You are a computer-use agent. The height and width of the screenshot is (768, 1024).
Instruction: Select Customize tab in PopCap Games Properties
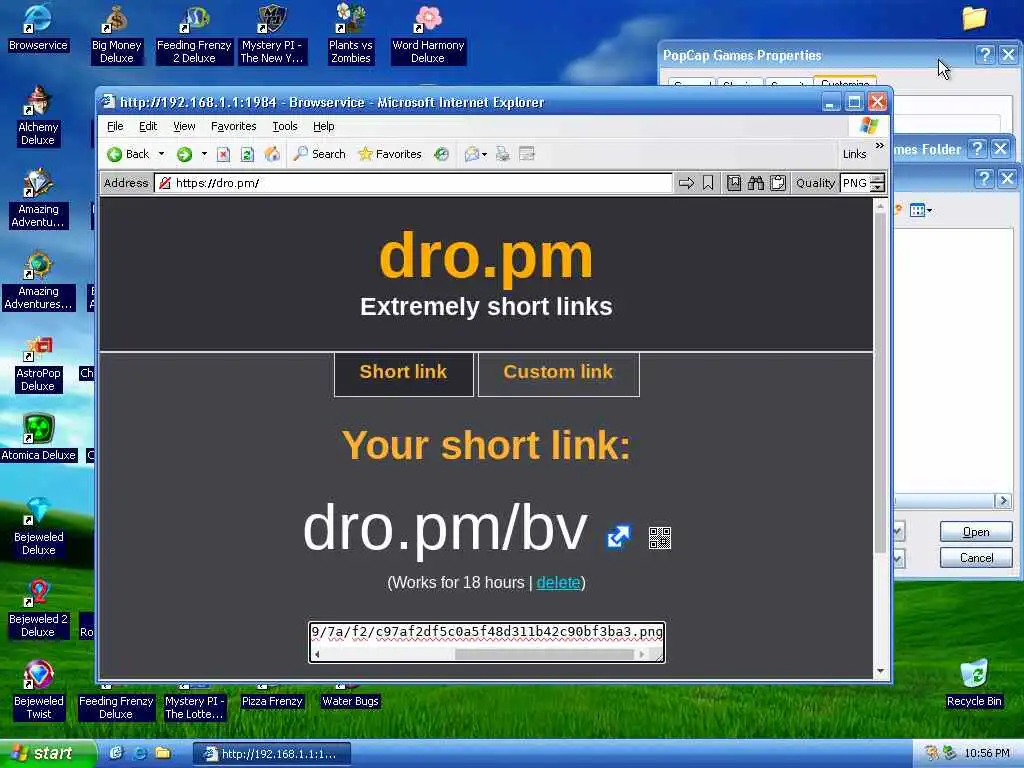845,82
